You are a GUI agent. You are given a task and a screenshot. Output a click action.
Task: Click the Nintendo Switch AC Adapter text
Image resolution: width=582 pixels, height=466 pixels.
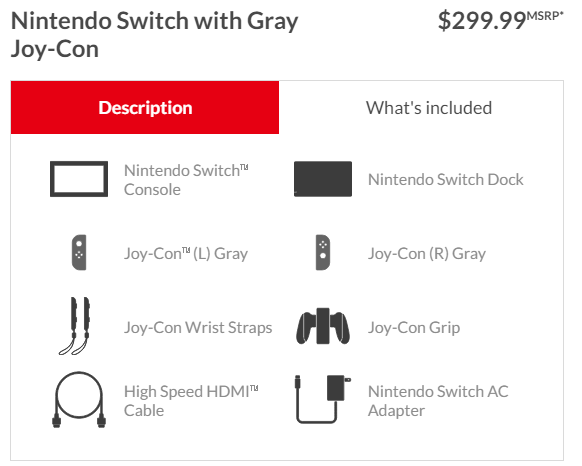[438, 401]
